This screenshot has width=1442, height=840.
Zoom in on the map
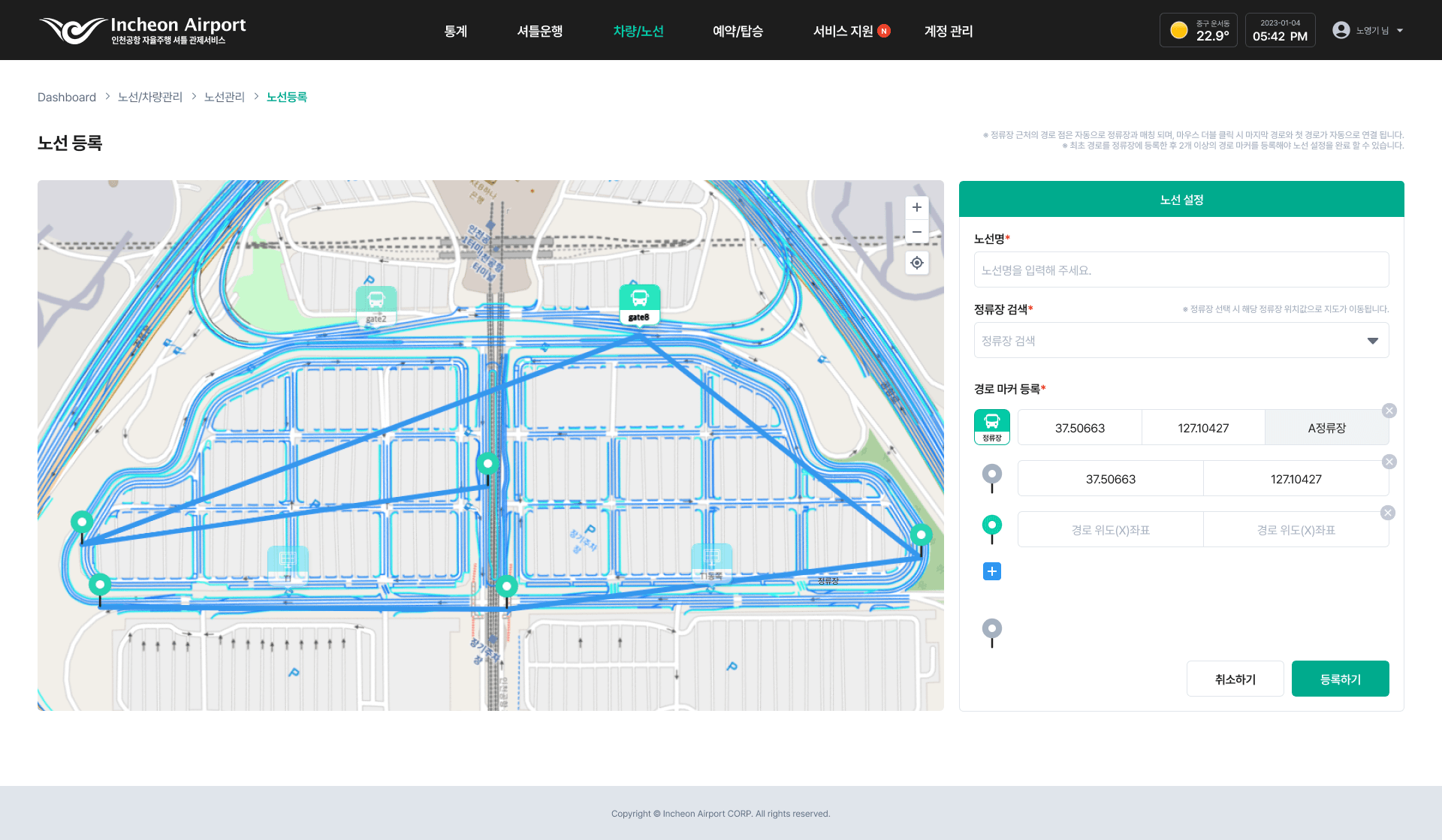click(x=916, y=207)
